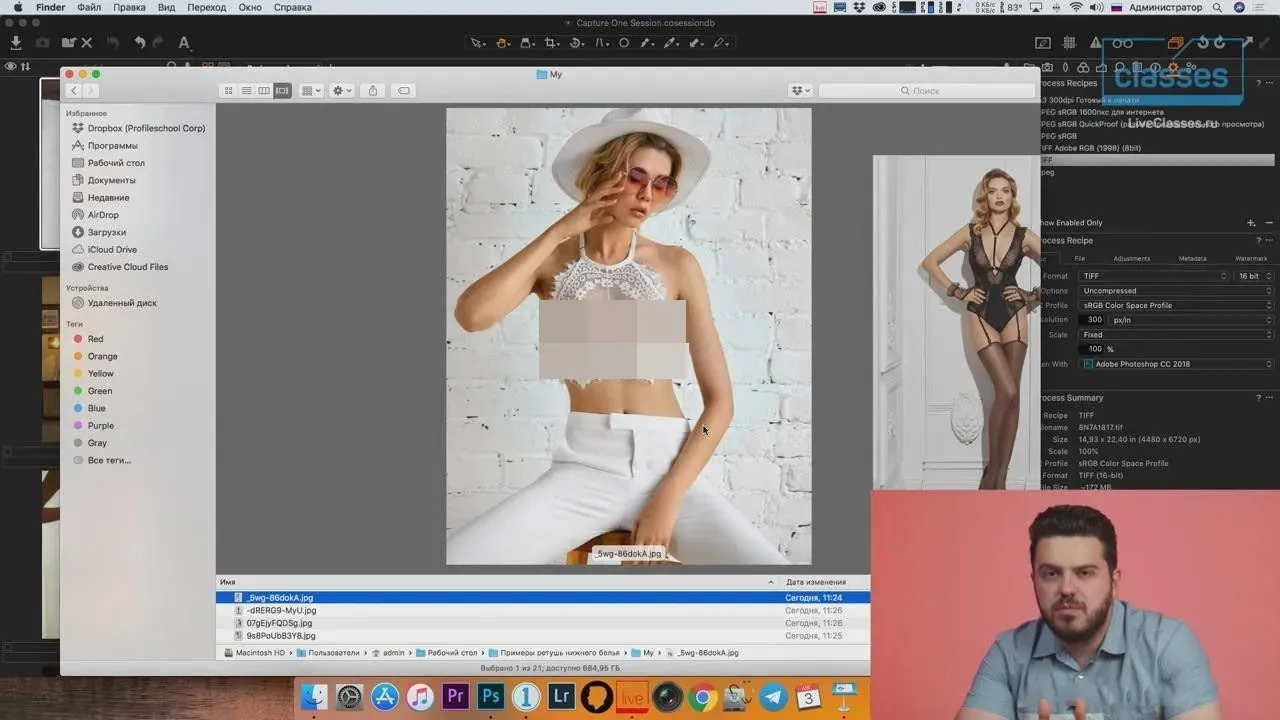This screenshot has height=720, width=1280.
Task: Open the Finder arrange-by grouping dropdown
Action: coord(312,91)
